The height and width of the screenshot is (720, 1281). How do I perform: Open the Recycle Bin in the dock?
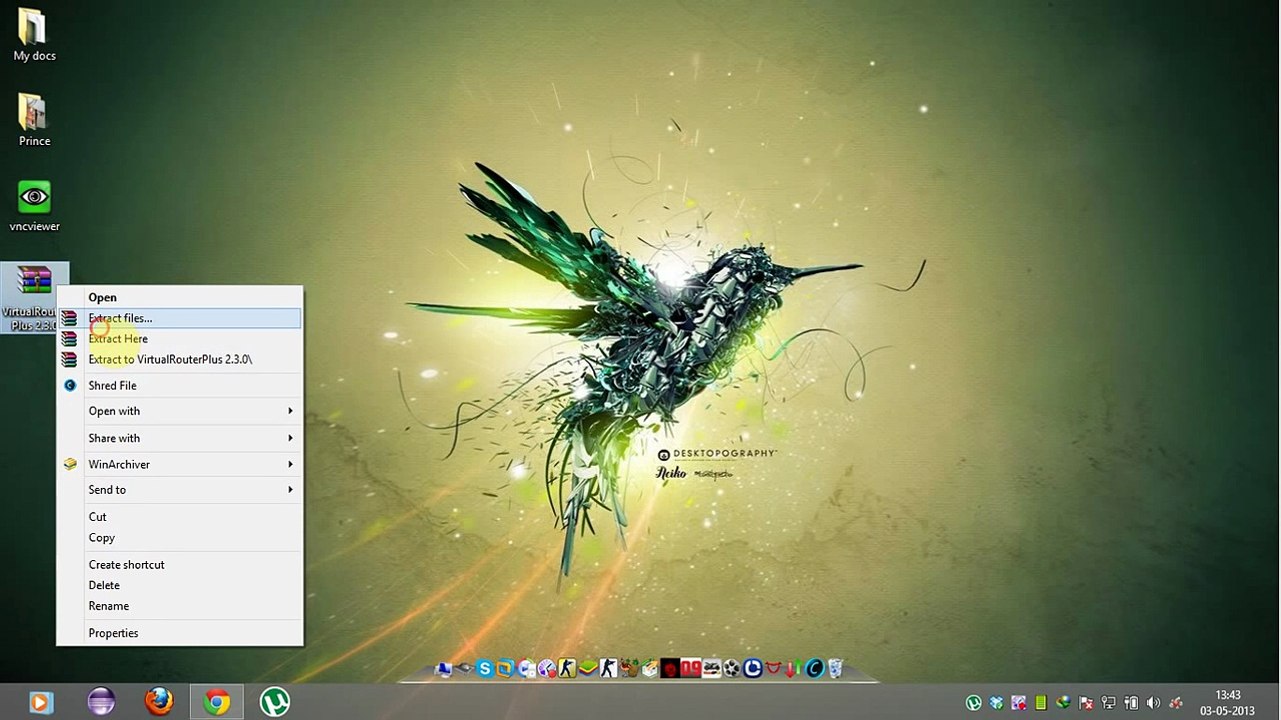tap(836, 669)
